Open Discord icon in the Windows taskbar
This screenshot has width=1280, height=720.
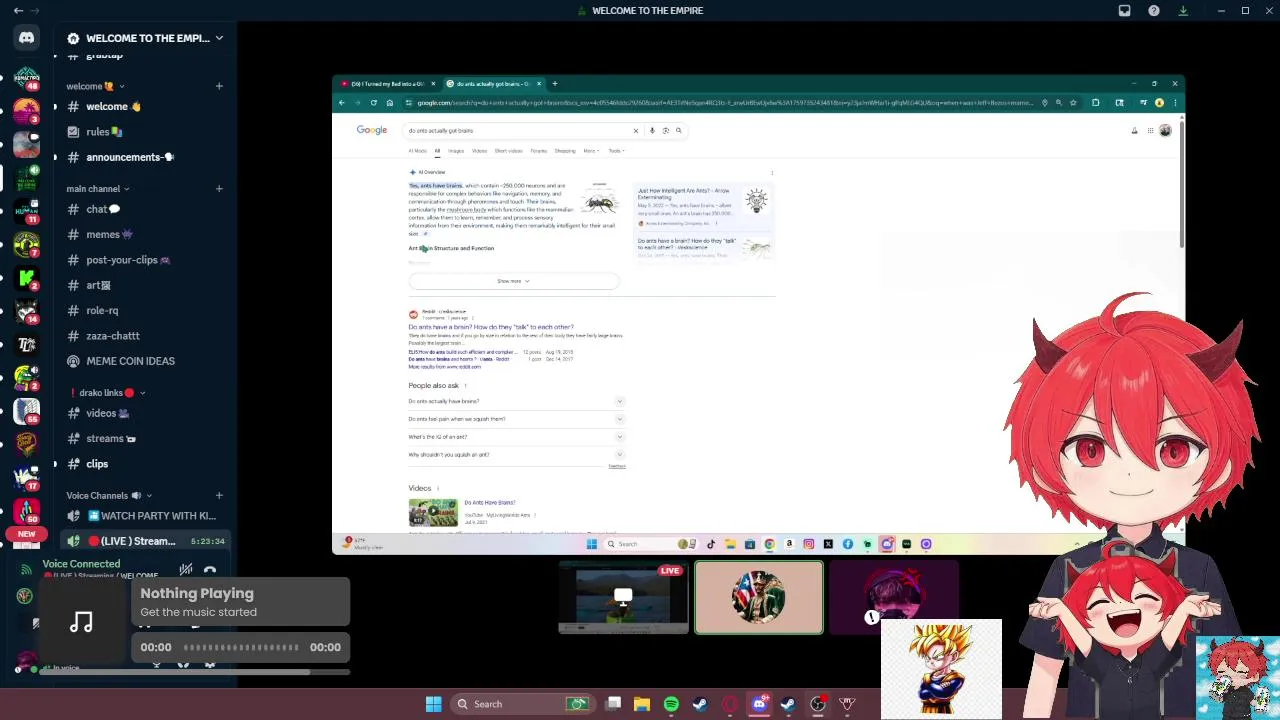[x=759, y=704]
